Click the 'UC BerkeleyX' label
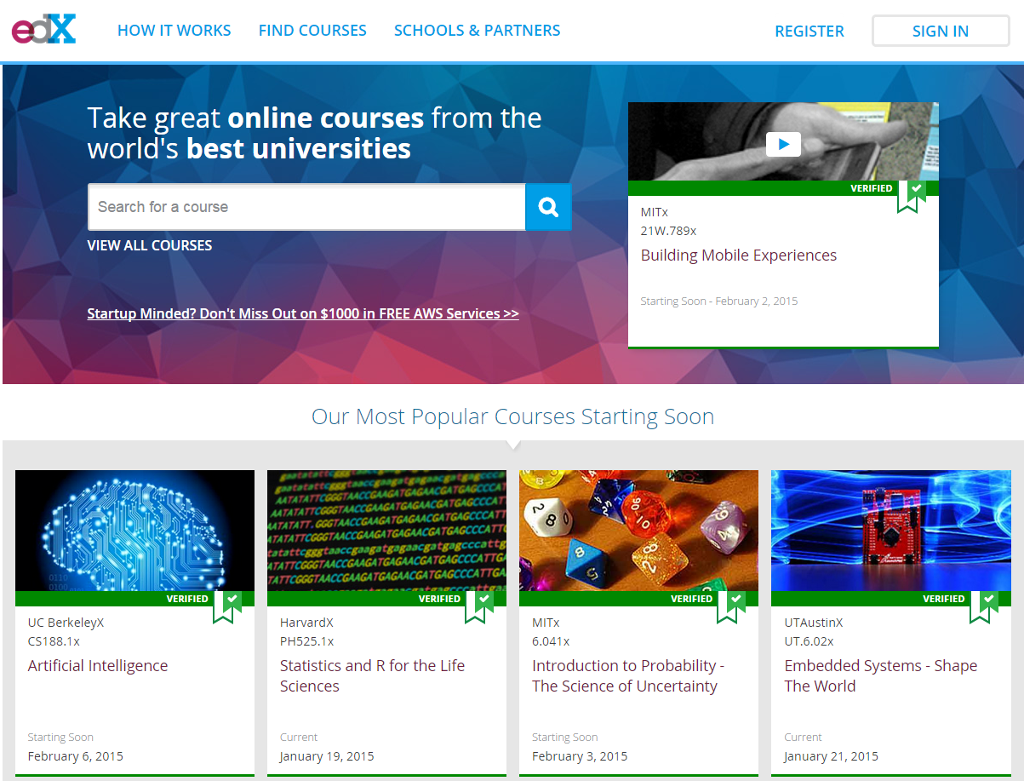 click(x=65, y=623)
